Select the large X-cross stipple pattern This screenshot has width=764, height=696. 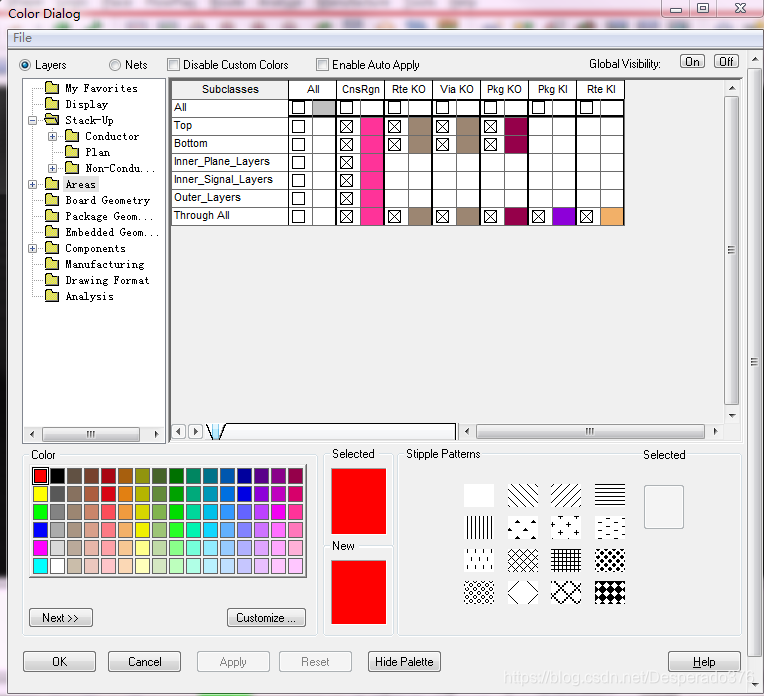(566, 592)
